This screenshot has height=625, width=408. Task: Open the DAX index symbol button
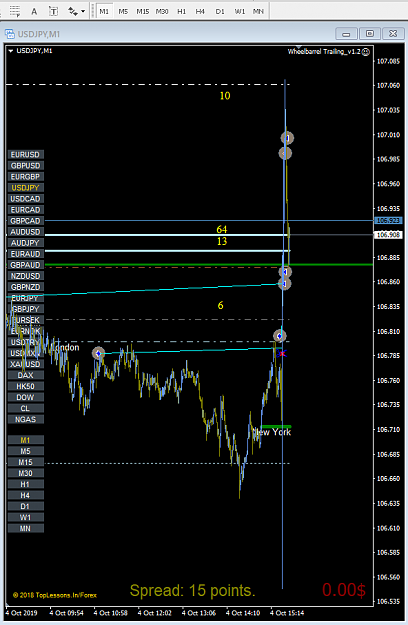click(x=26, y=375)
